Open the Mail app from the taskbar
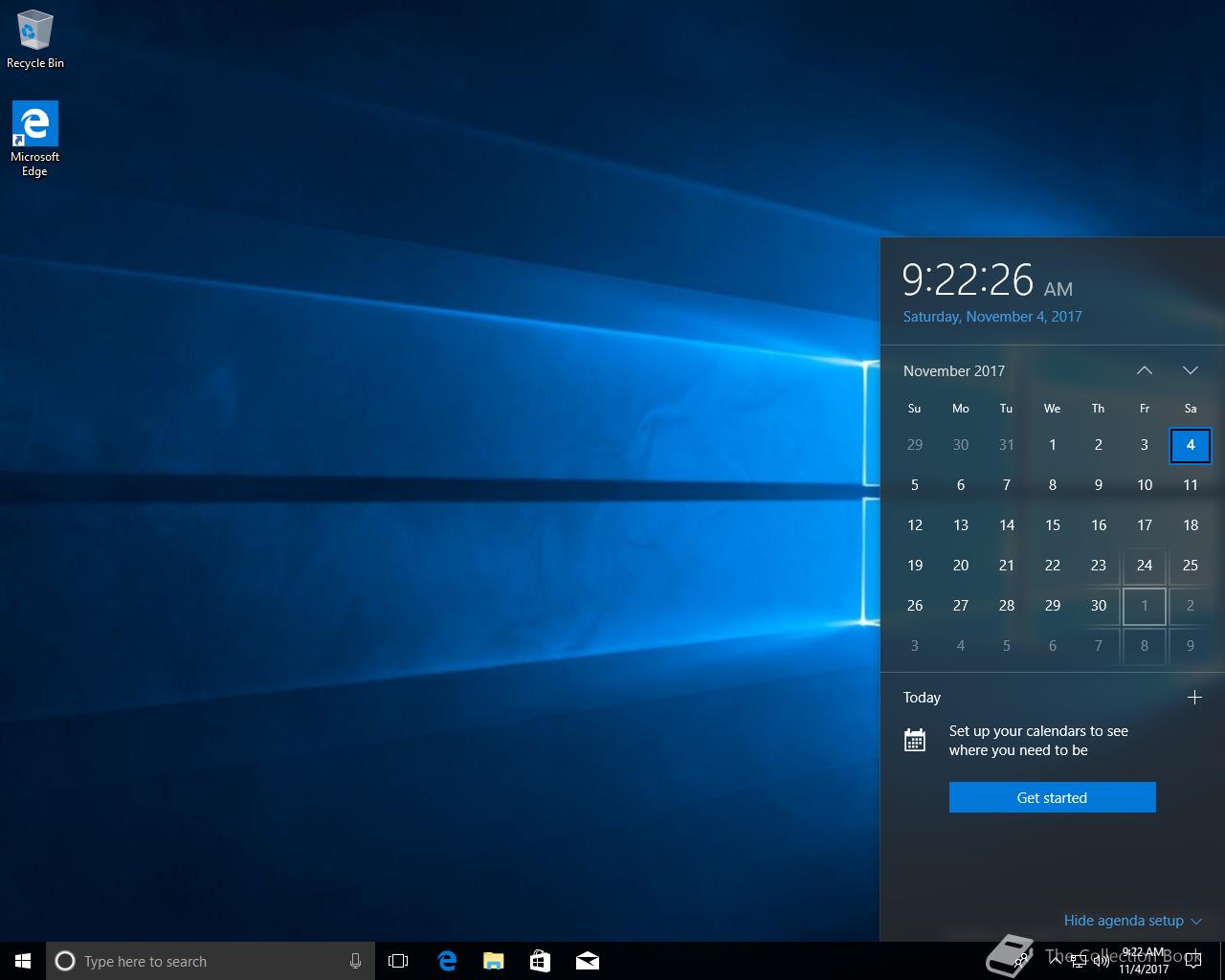 (587, 961)
